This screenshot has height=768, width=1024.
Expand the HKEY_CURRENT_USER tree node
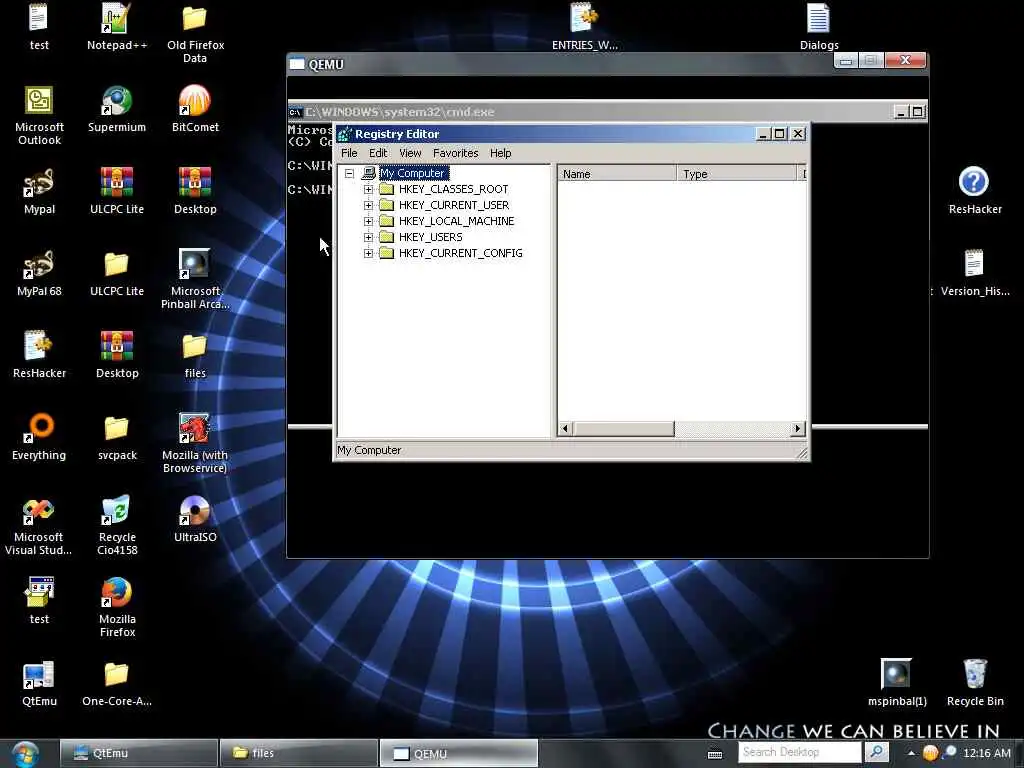coord(368,205)
